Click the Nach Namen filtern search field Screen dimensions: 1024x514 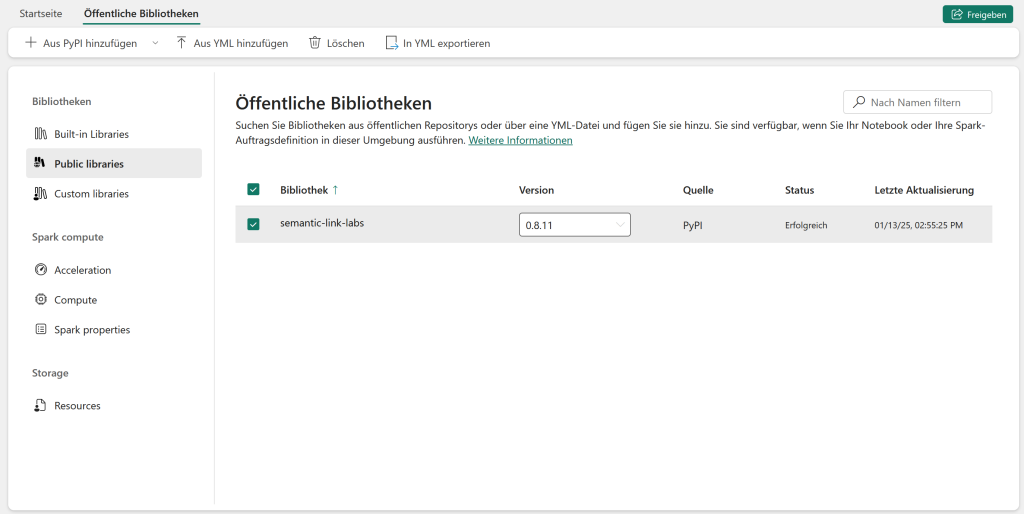918,103
